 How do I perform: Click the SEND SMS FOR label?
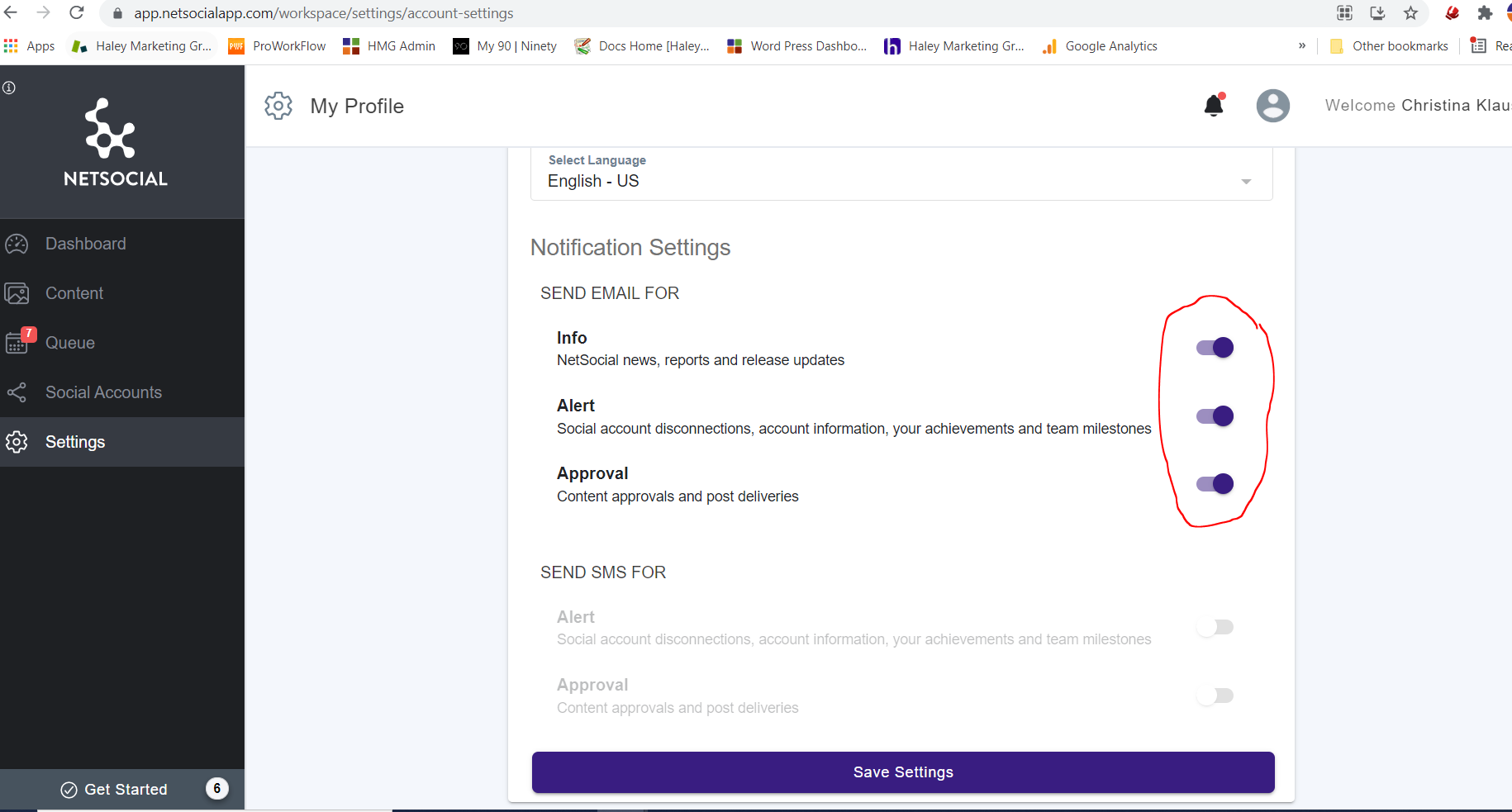click(603, 572)
